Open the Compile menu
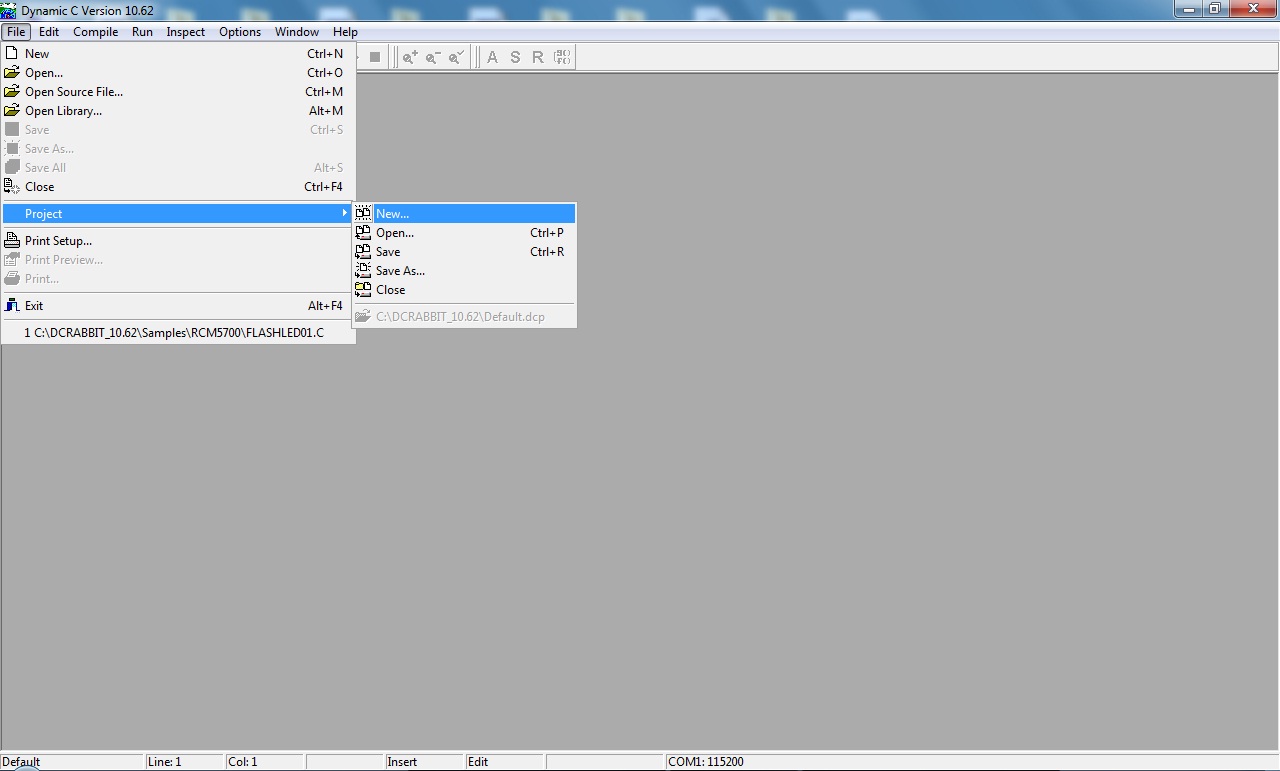The height and width of the screenshot is (771, 1280). [96, 32]
